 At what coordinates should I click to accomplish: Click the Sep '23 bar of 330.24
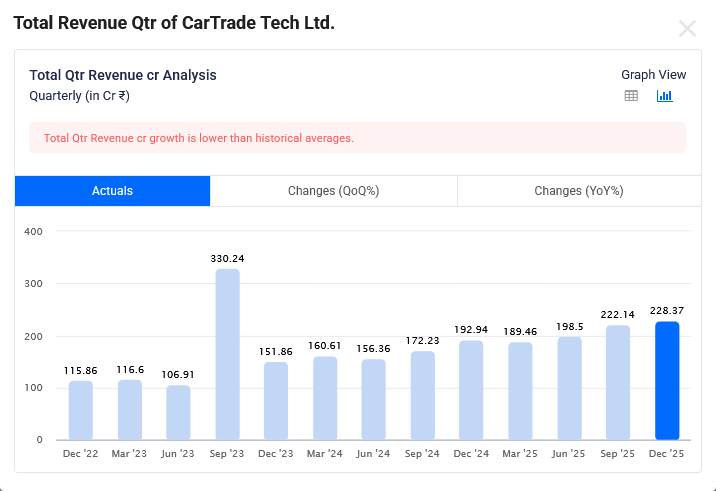tap(227, 354)
